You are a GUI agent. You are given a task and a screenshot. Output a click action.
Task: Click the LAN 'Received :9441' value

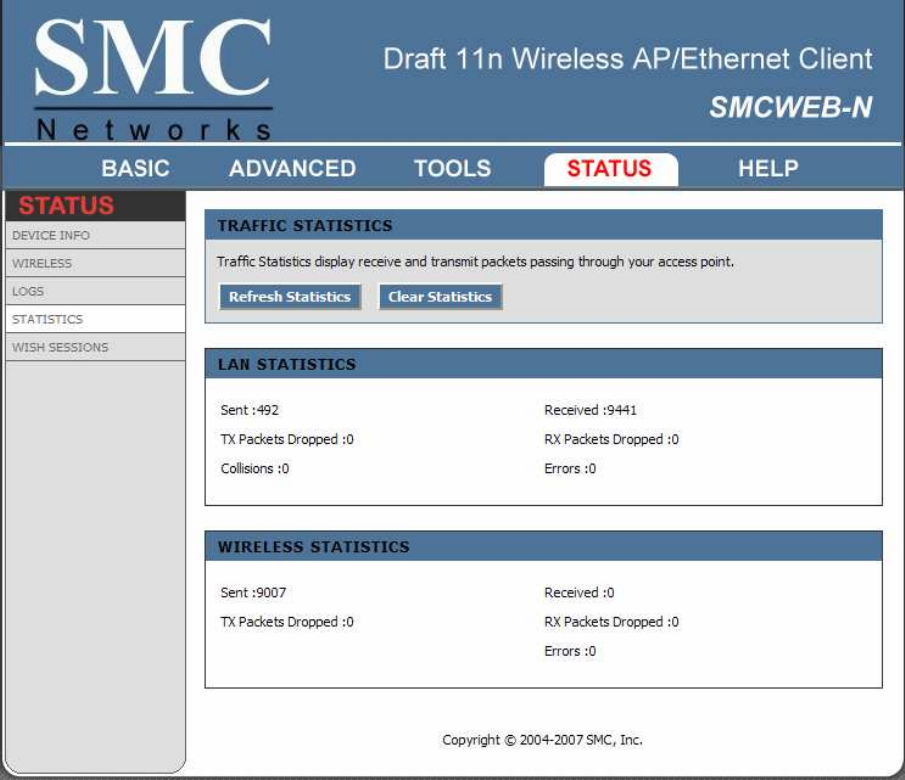pyautogui.click(x=590, y=410)
